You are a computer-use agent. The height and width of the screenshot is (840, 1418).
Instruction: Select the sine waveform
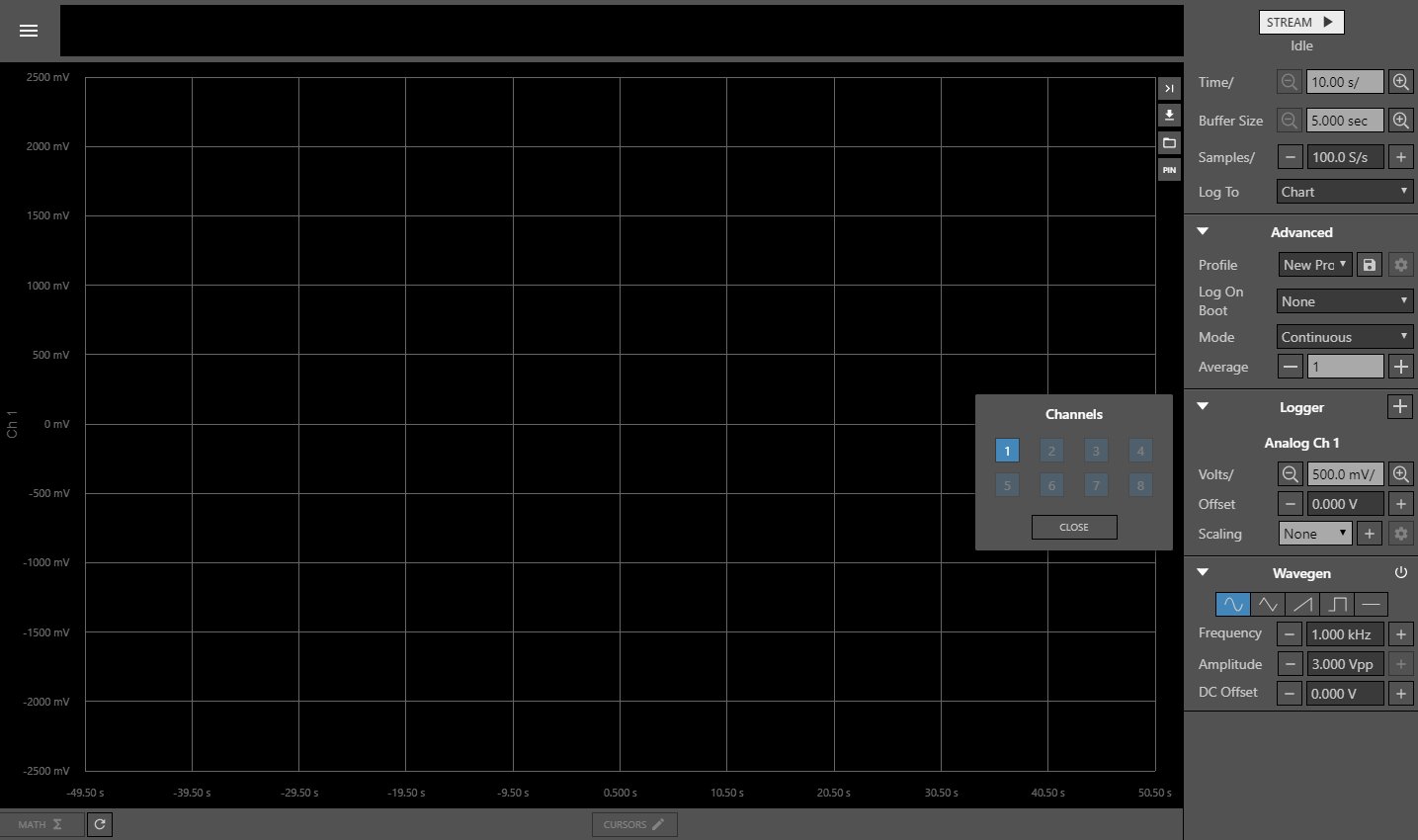click(x=1232, y=604)
